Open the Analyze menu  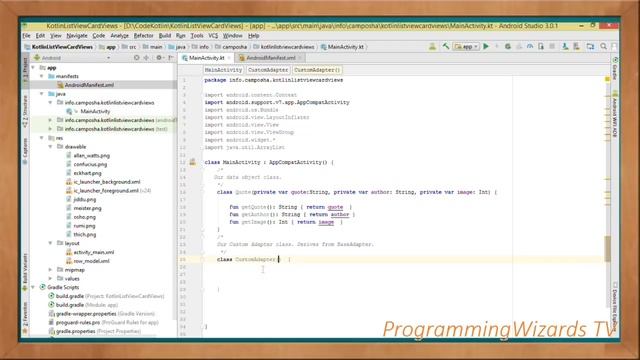point(120,36)
